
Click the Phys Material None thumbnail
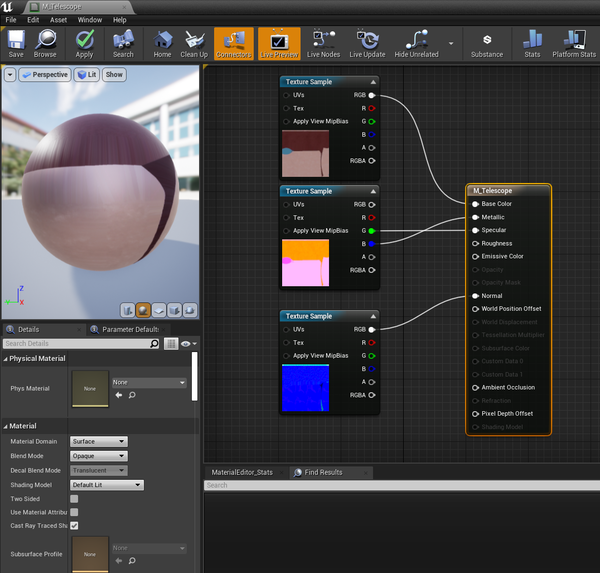point(90,389)
